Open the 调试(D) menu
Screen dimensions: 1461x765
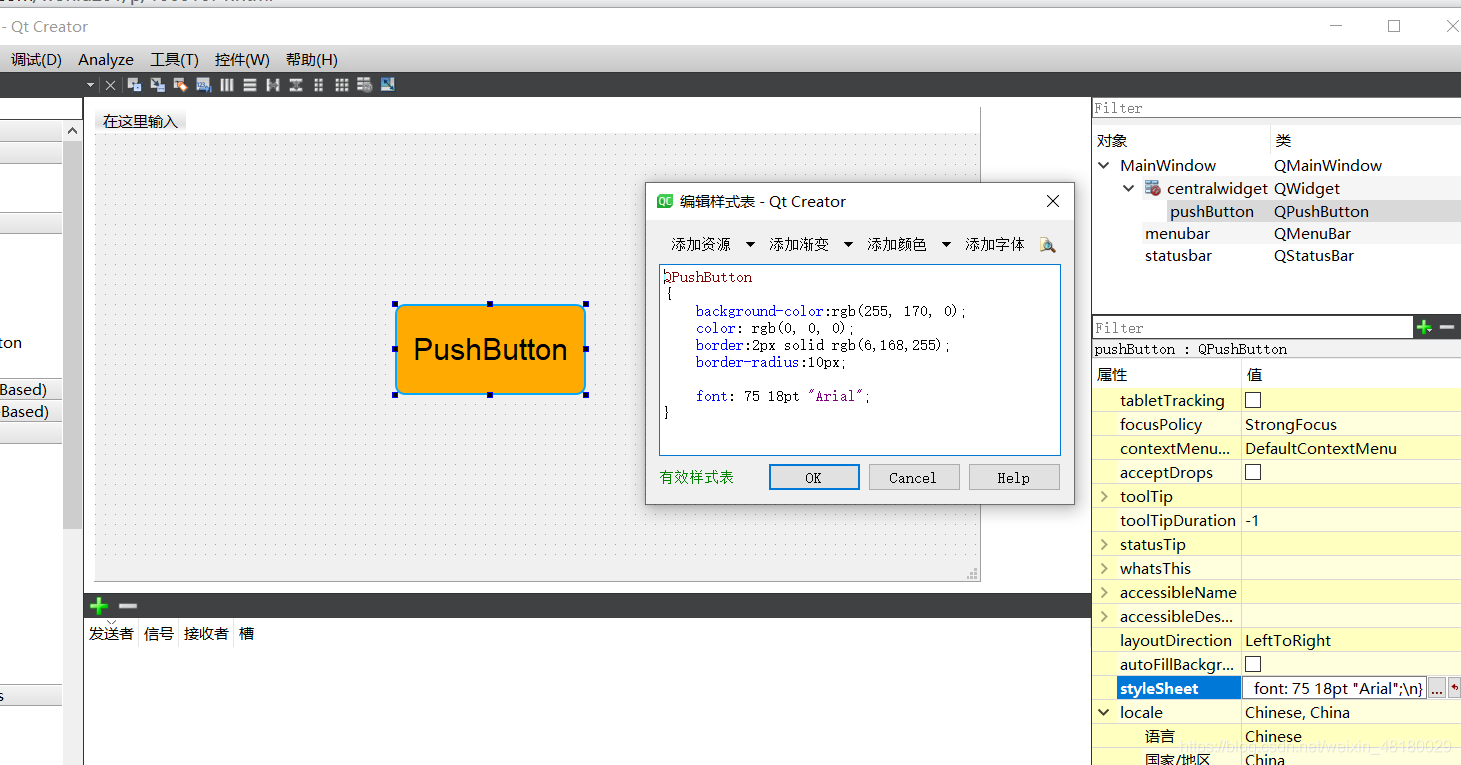pos(36,59)
